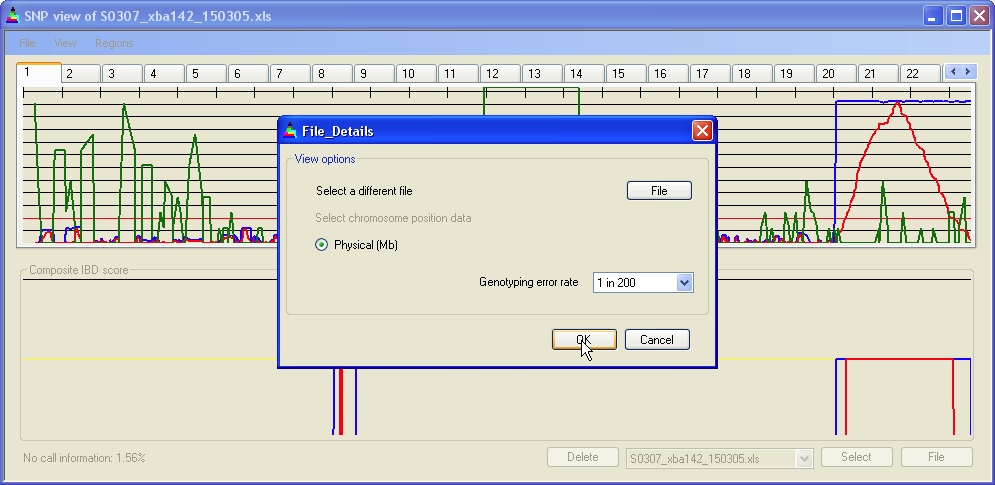Click the SNP view window title icon
The height and width of the screenshot is (485, 995).
13,15
